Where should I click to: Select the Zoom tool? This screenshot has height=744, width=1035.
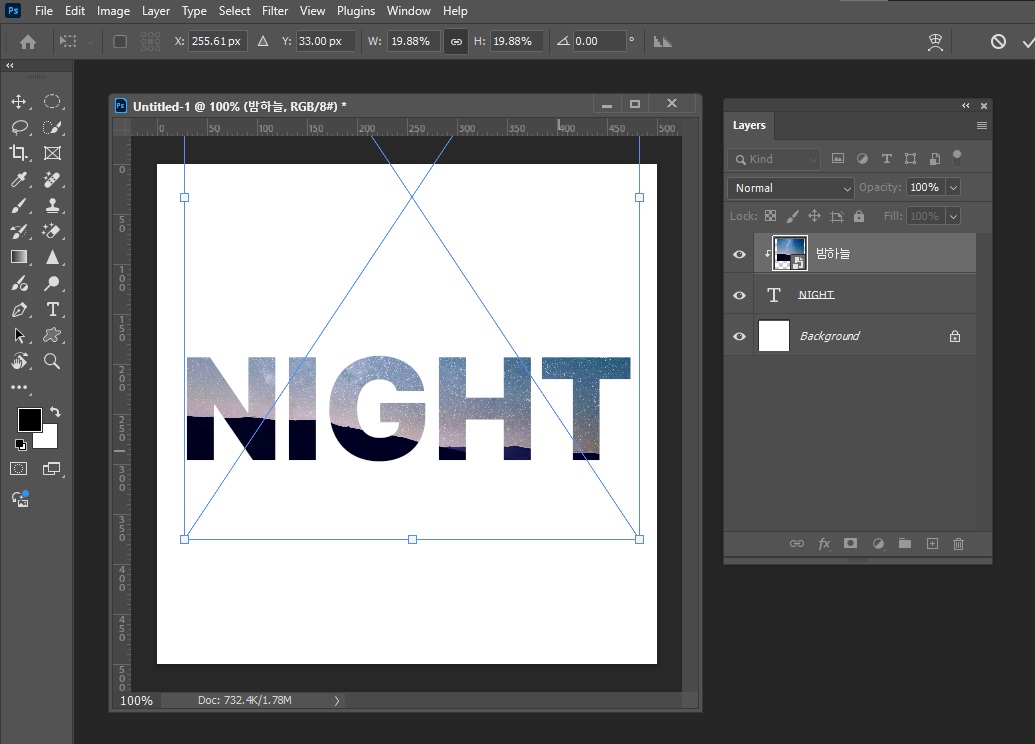pos(52,361)
